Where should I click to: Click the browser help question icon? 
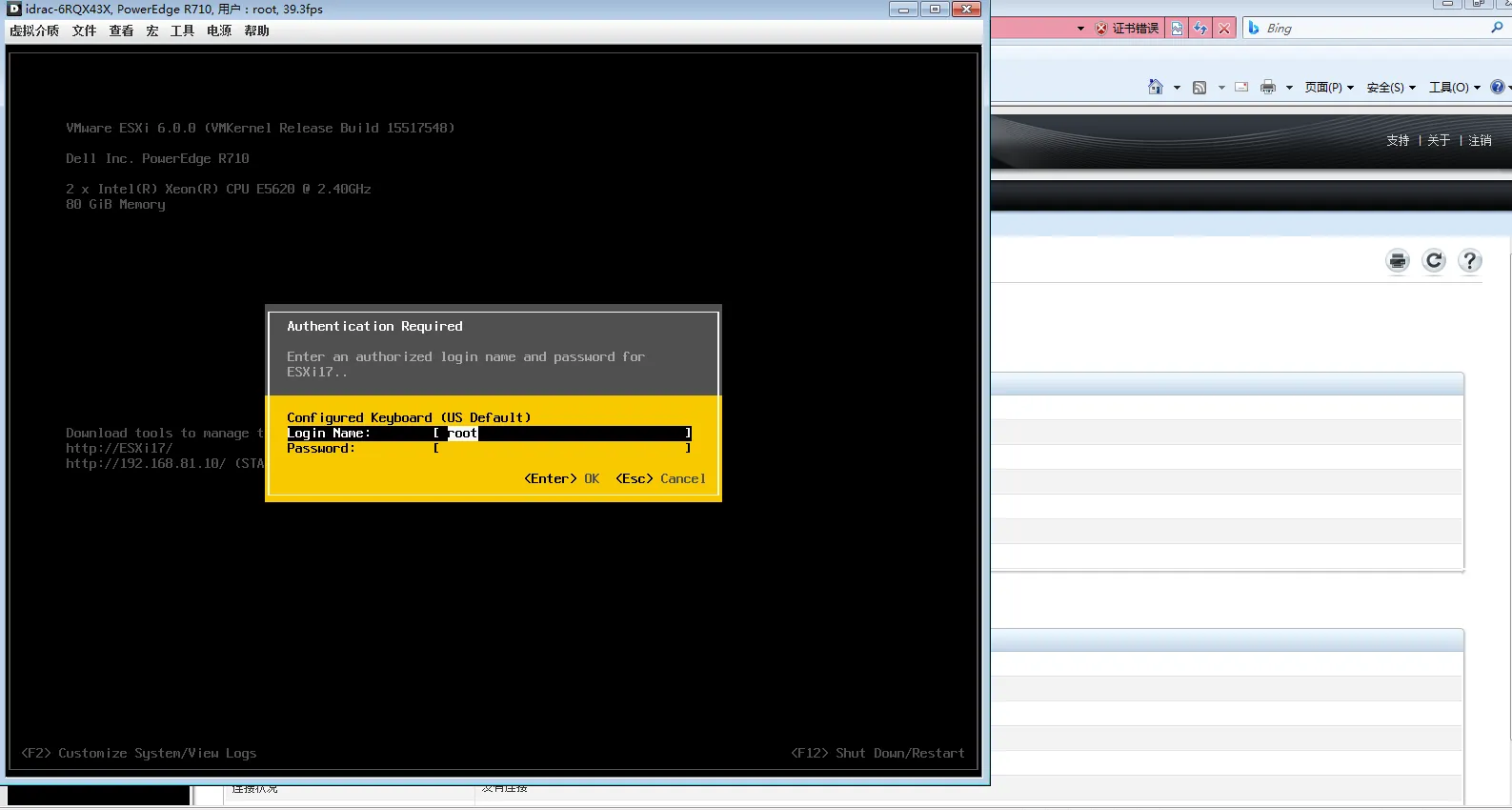coord(1498,87)
